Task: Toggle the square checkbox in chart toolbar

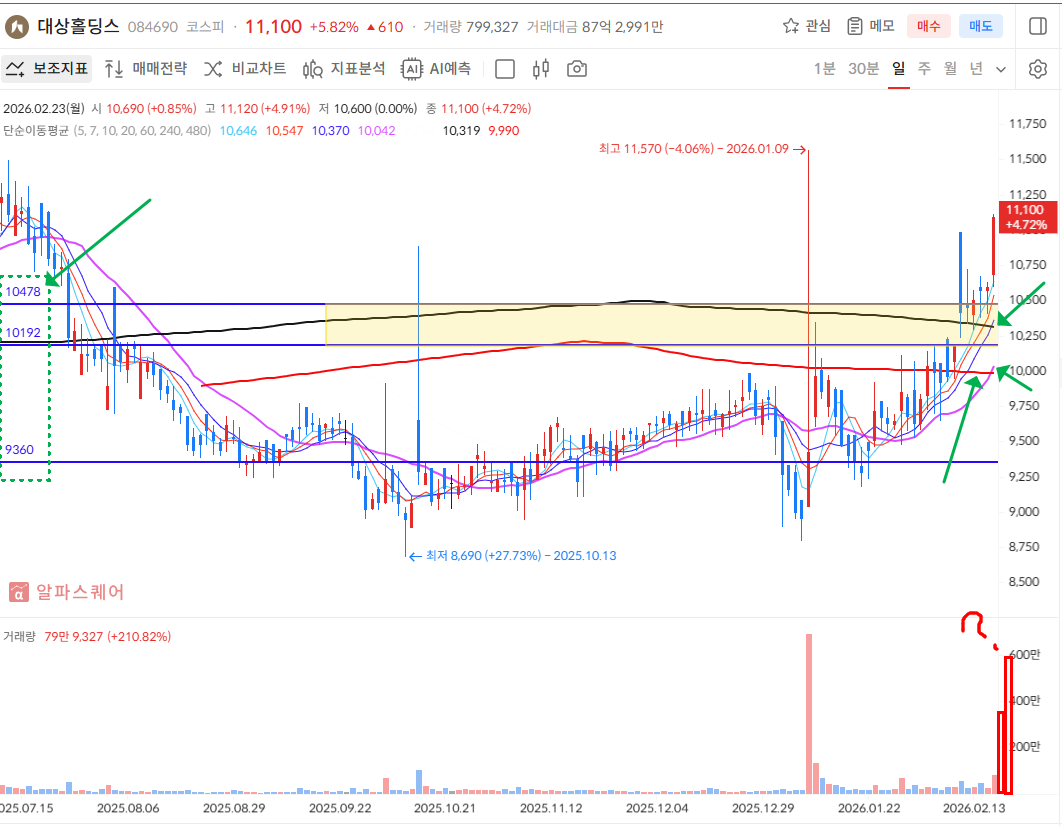Action: [x=506, y=69]
